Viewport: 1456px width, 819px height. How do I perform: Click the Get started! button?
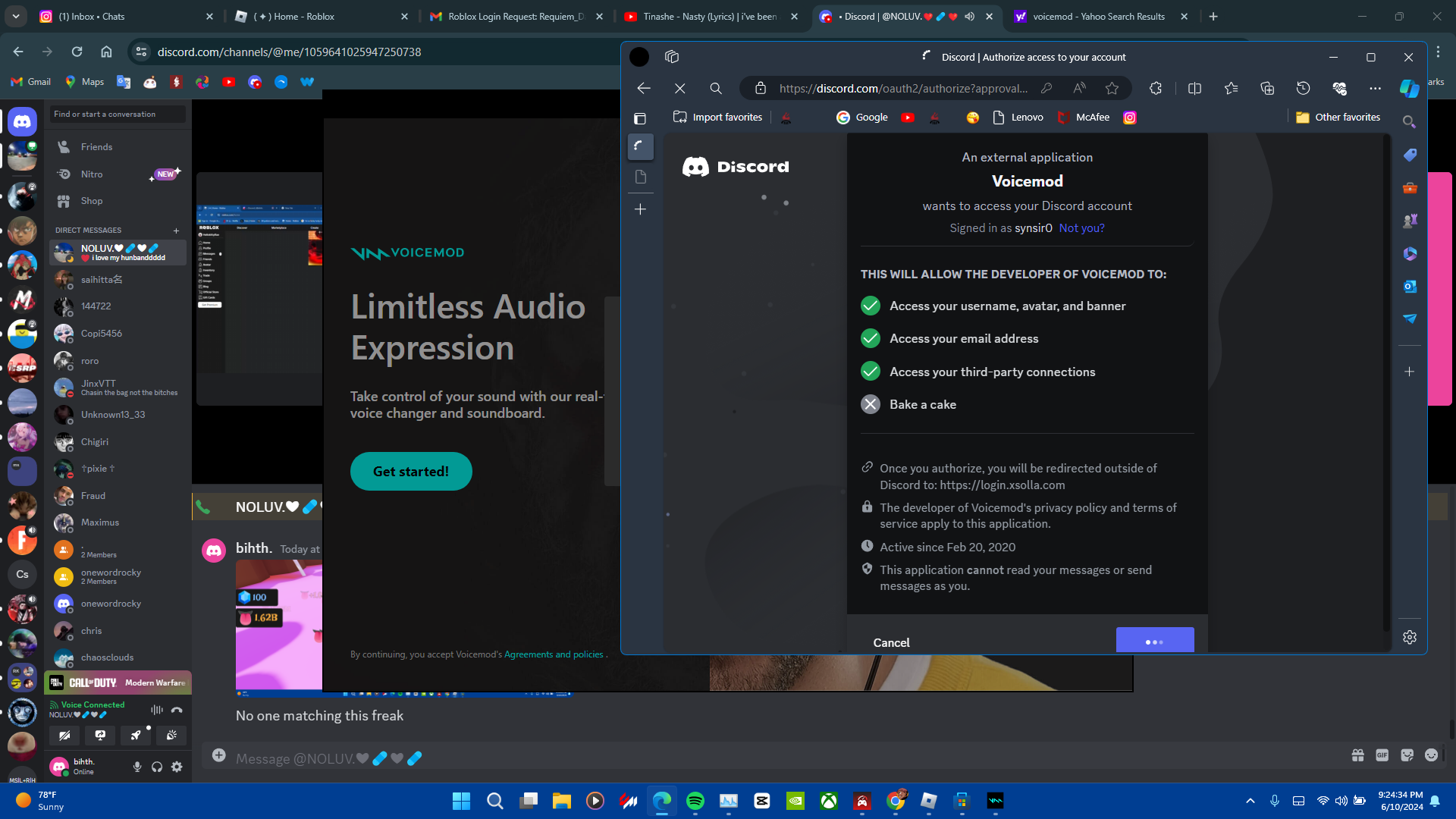[x=411, y=472]
